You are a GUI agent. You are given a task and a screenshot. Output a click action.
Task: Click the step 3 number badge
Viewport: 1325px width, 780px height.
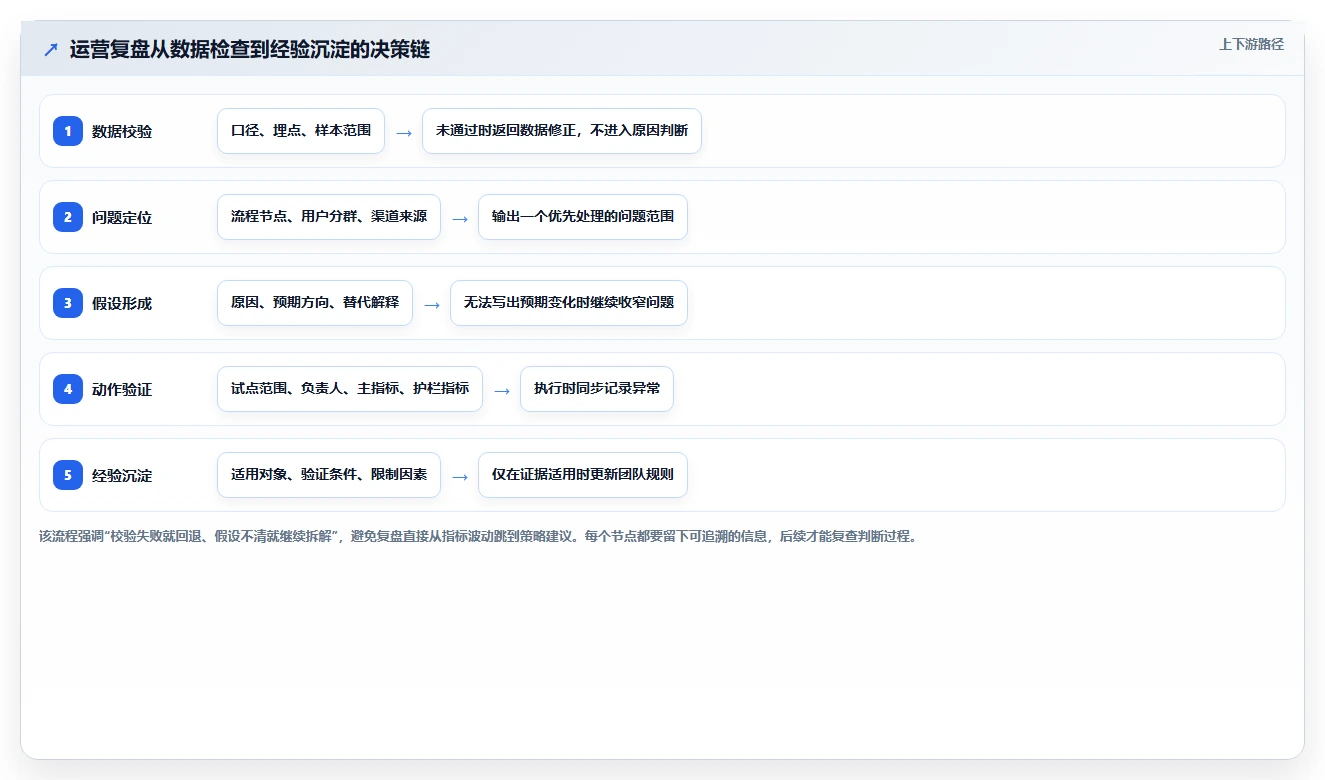[68, 303]
